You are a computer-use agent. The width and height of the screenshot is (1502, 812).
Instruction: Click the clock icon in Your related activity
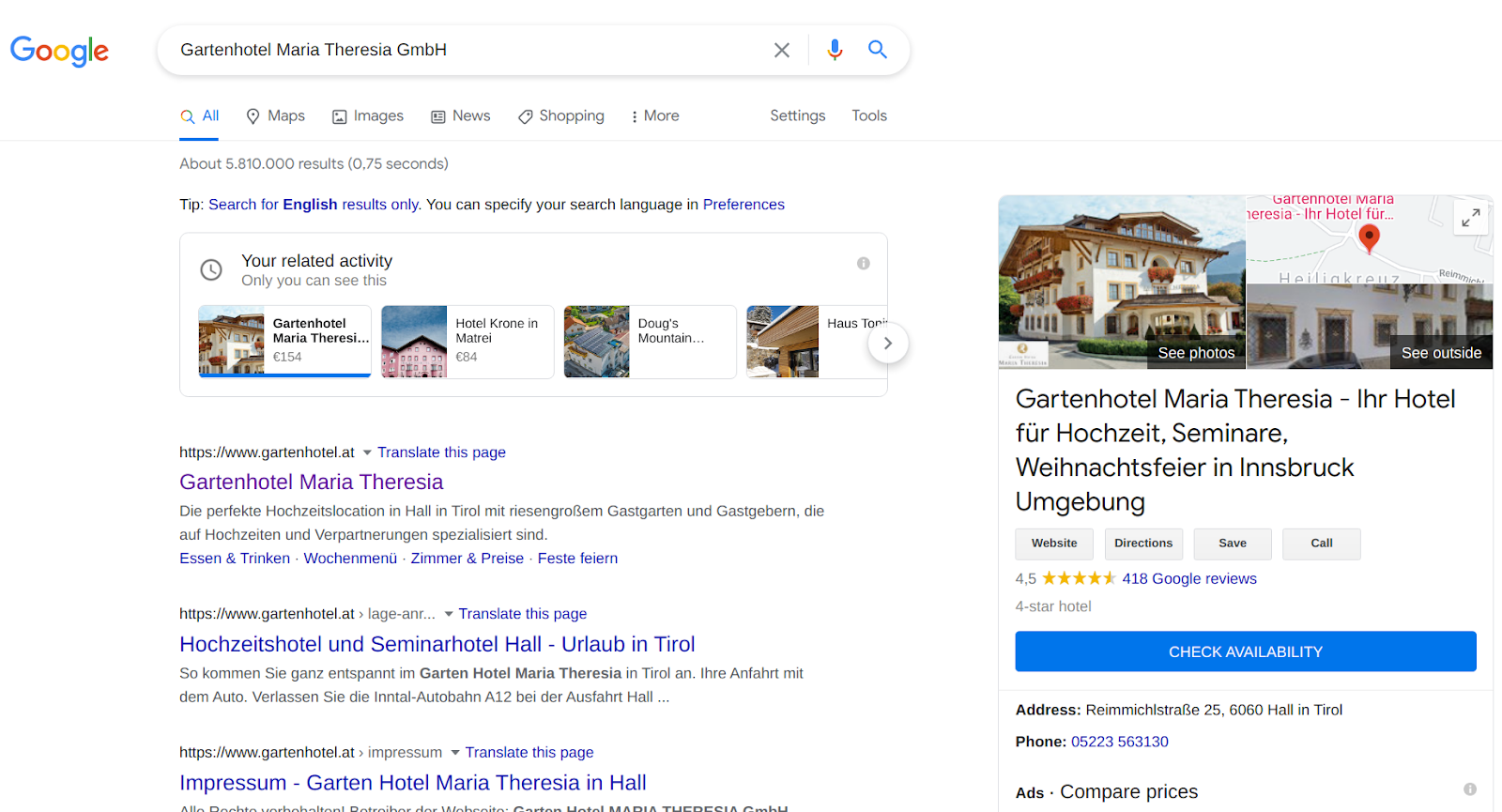coord(211,270)
